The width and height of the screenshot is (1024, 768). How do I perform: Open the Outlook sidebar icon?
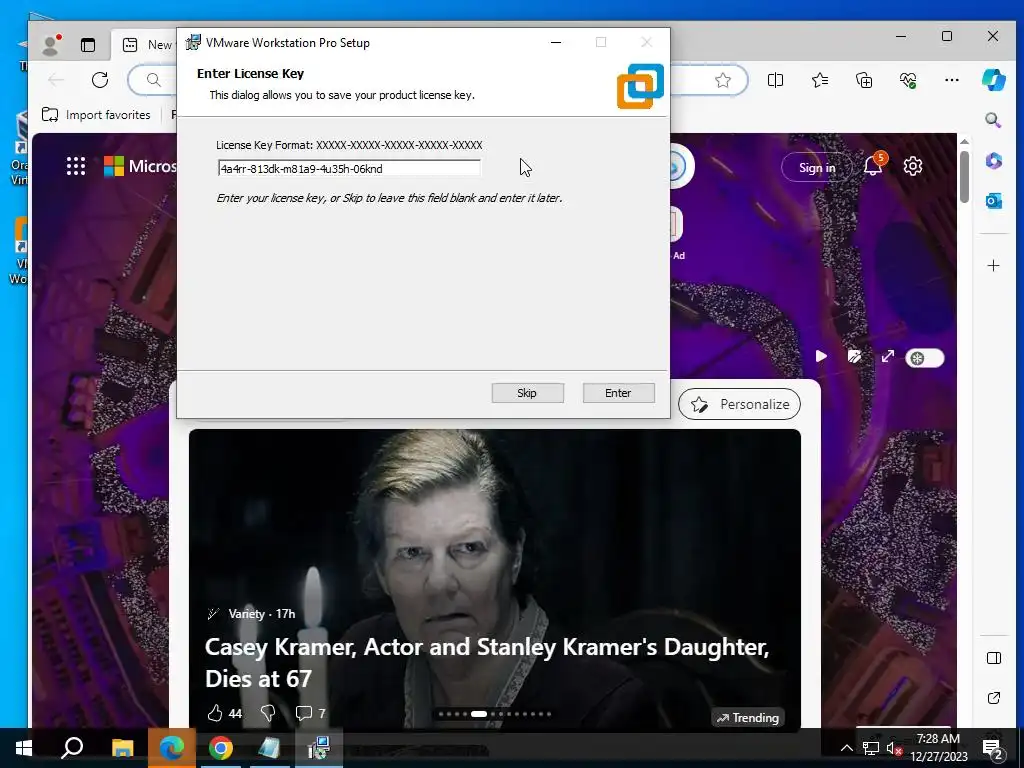(993, 200)
